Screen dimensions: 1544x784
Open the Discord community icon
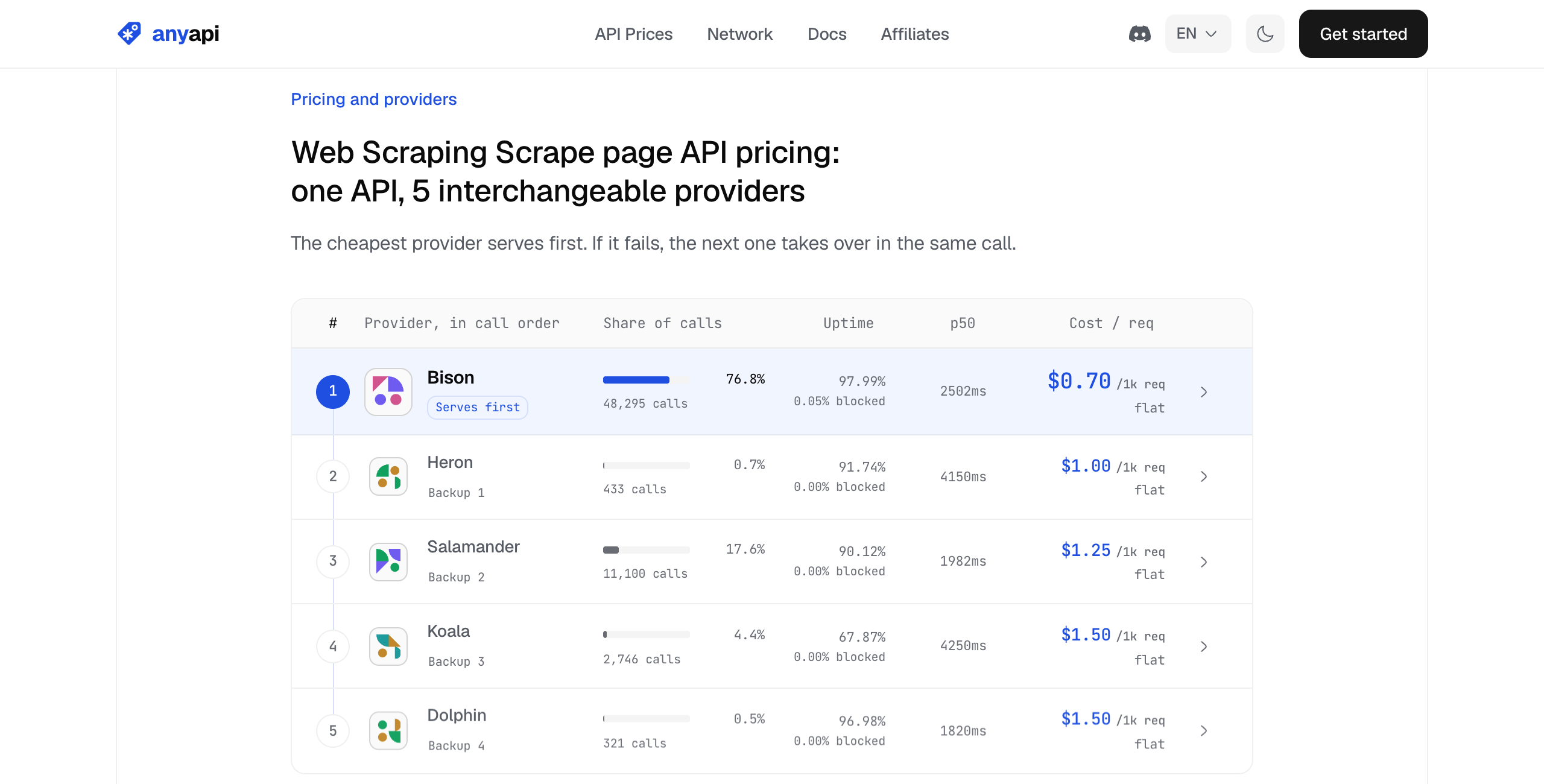point(1139,34)
